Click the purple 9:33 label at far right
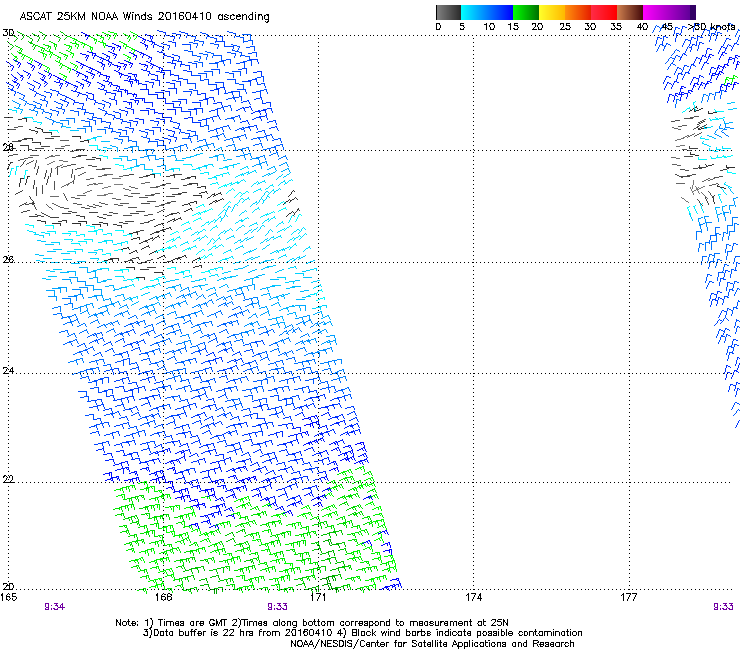The image size is (740, 650). tap(723, 607)
